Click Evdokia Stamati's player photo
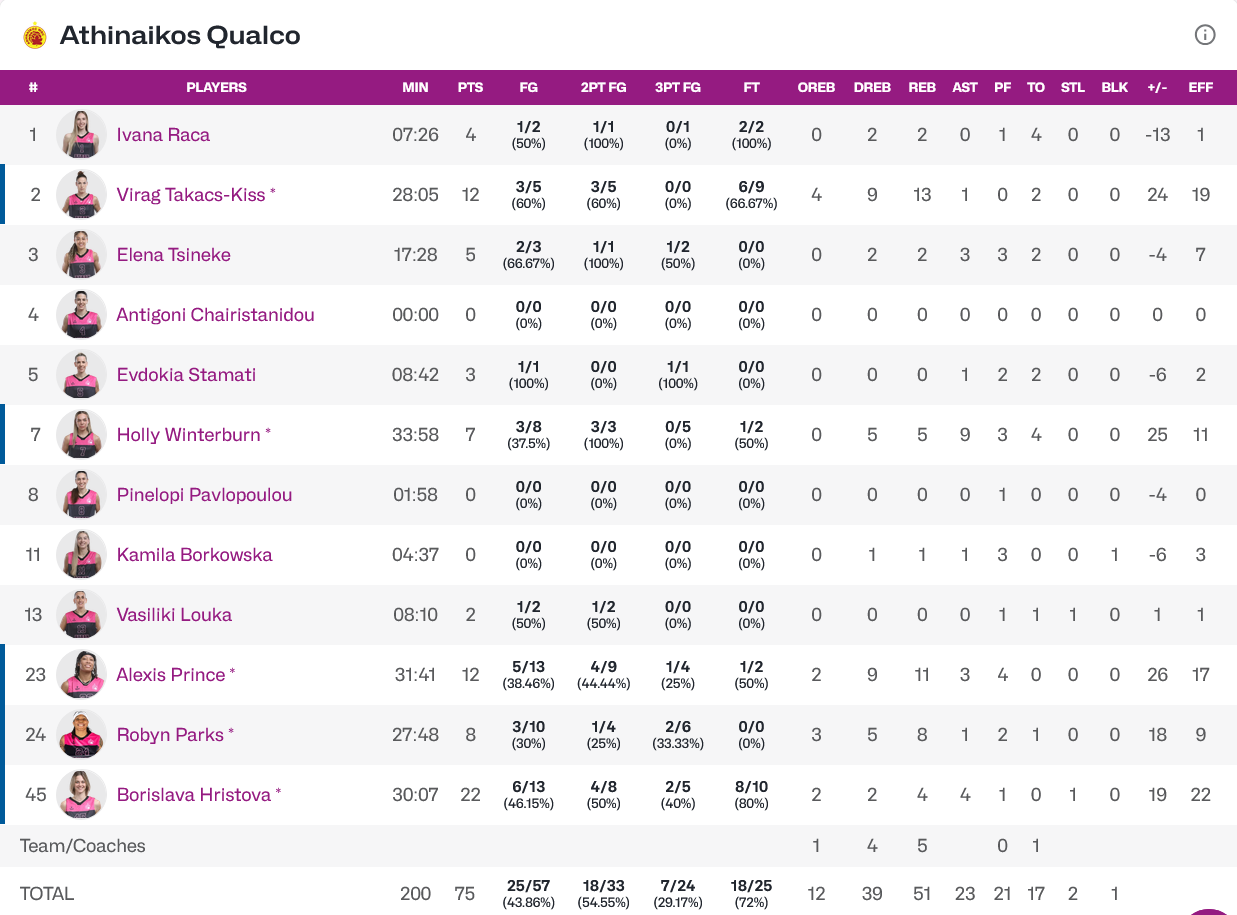1237x915 pixels. pyautogui.click(x=81, y=375)
